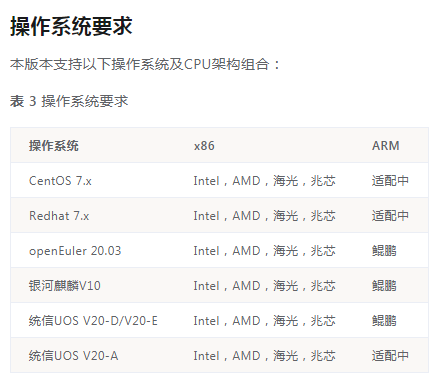Click the caption 表 3 操作系统要求
The image size is (445, 385).
click(x=69, y=101)
